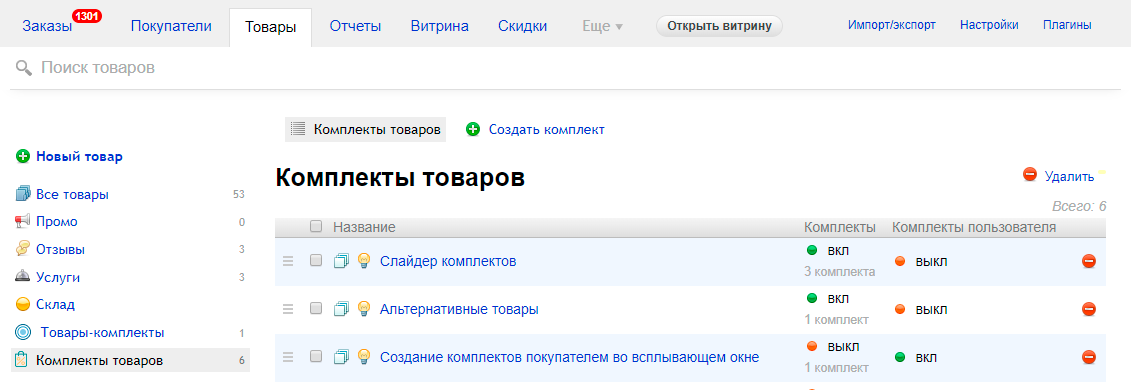Click the red delete icon for Слайдер комплектов
This screenshot has height=390, width=1131.
click(x=1089, y=262)
